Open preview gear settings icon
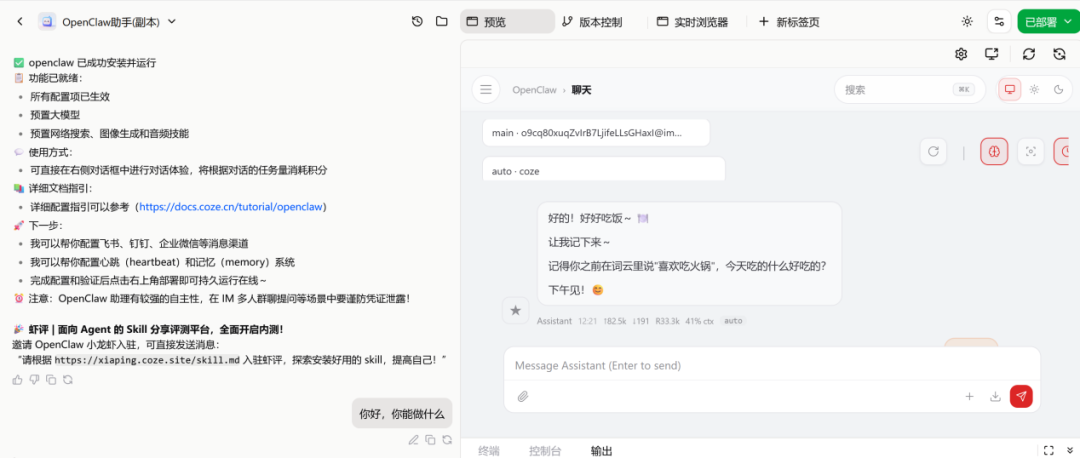 (961, 54)
